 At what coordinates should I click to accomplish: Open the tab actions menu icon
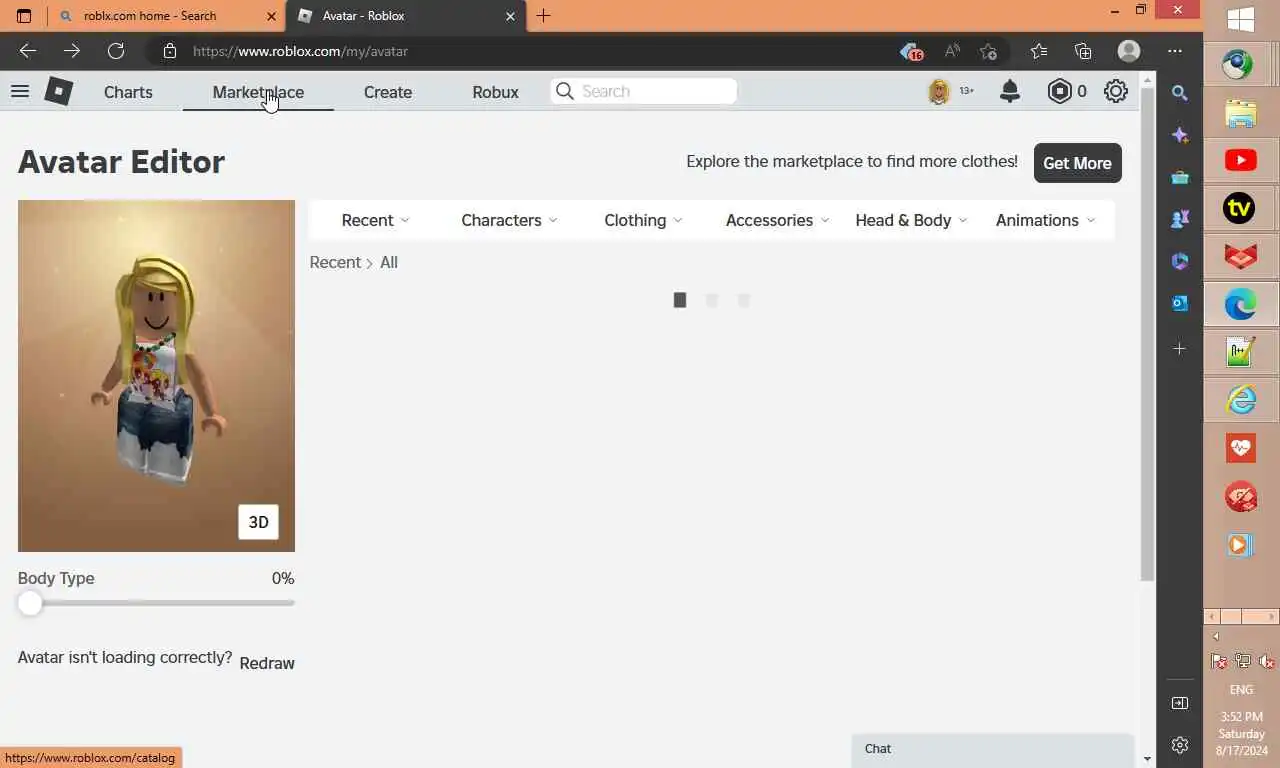[24, 16]
